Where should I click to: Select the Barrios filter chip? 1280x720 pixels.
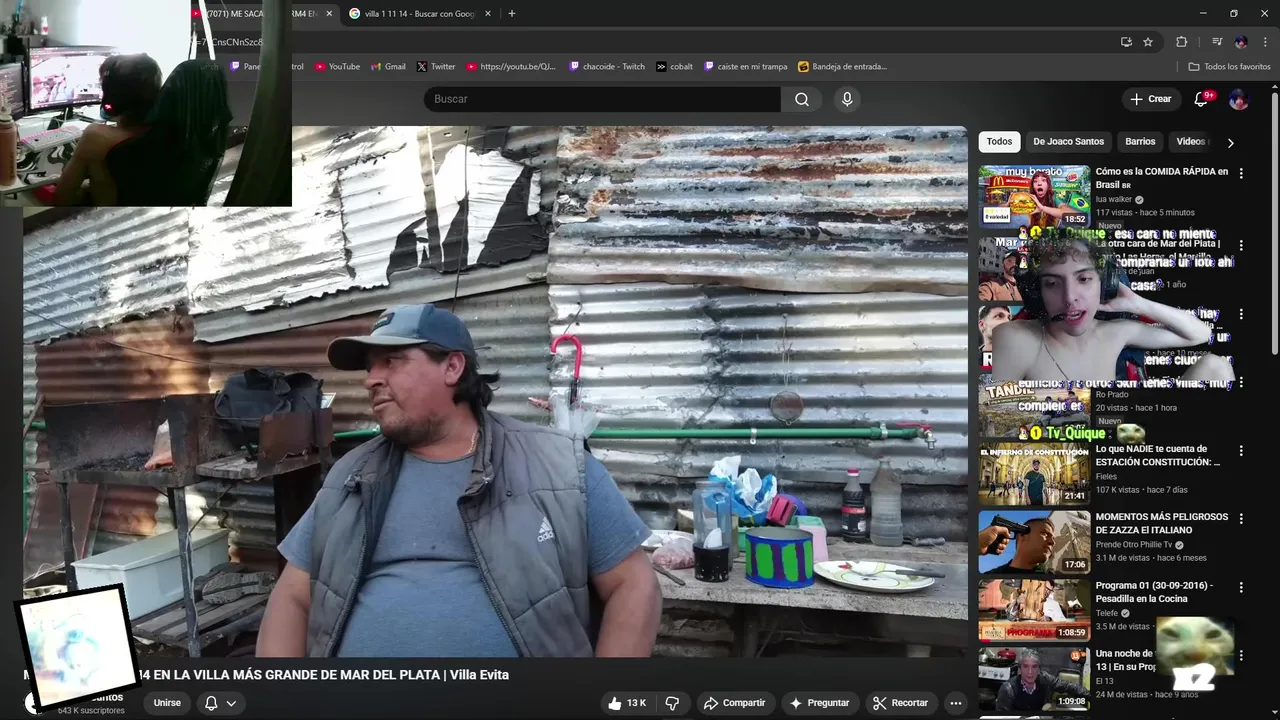1140,142
